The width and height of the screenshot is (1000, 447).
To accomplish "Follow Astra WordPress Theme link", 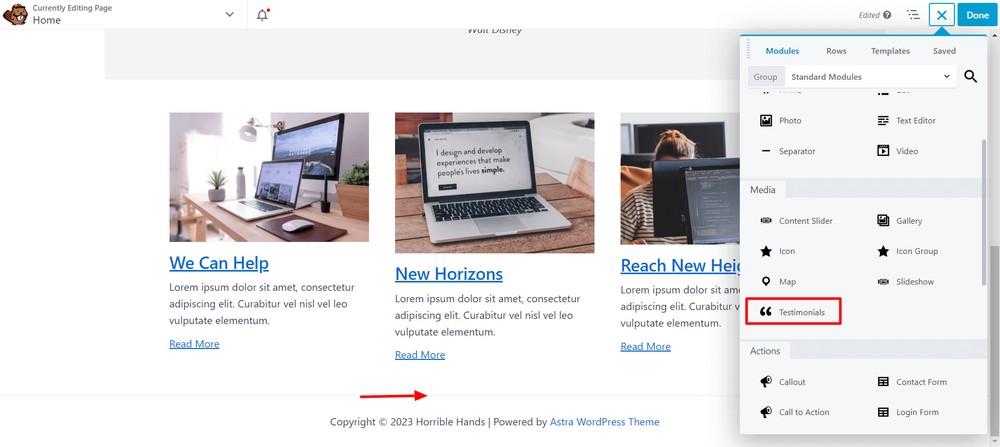I will coord(605,422).
